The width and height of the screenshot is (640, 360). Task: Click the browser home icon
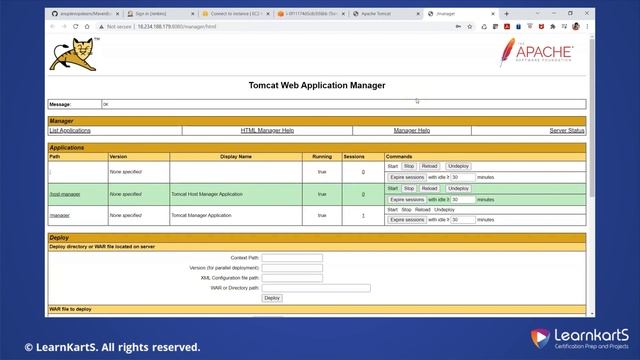(87, 27)
